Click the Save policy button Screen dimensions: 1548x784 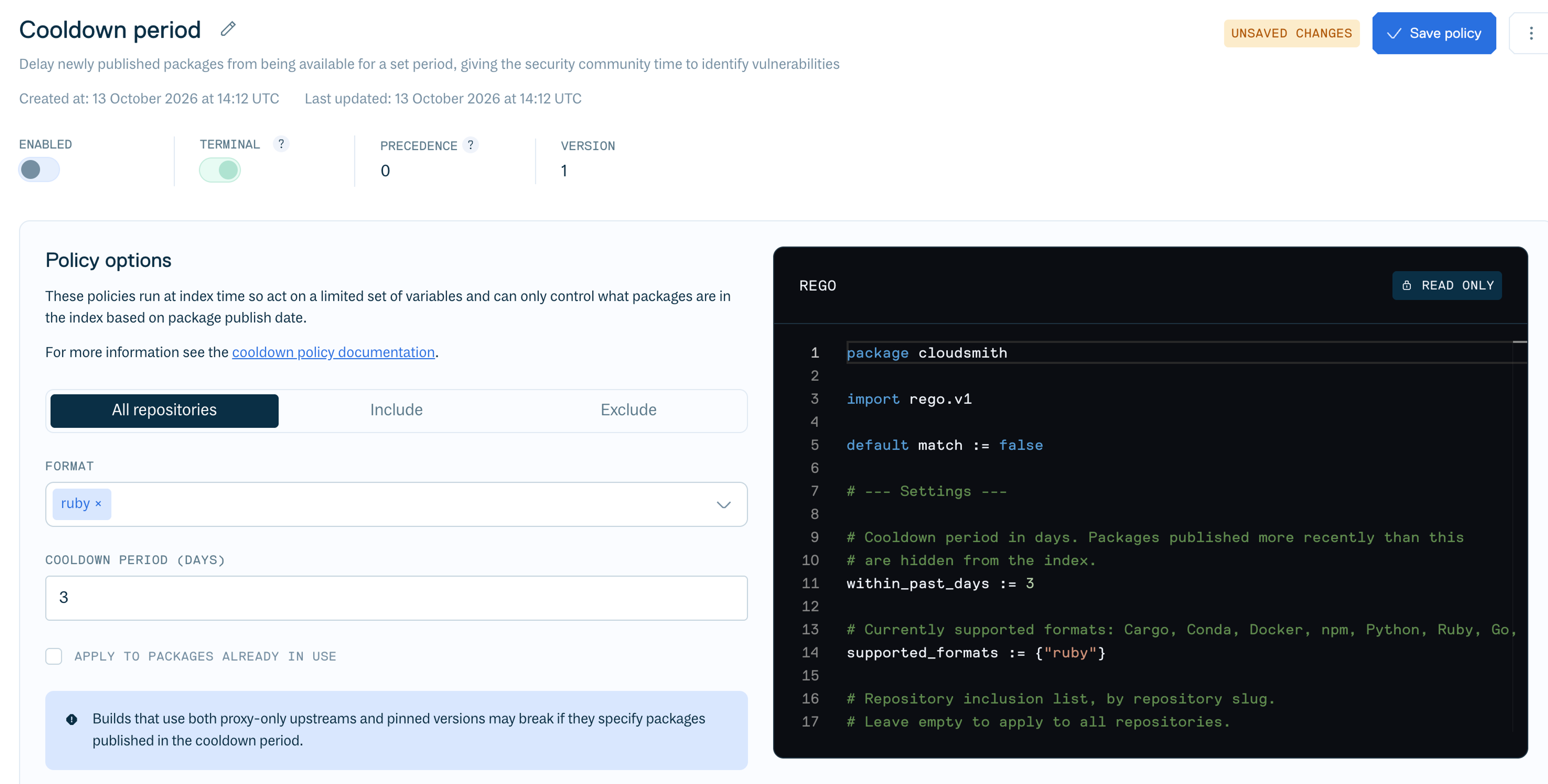[x=1434, y=33]
